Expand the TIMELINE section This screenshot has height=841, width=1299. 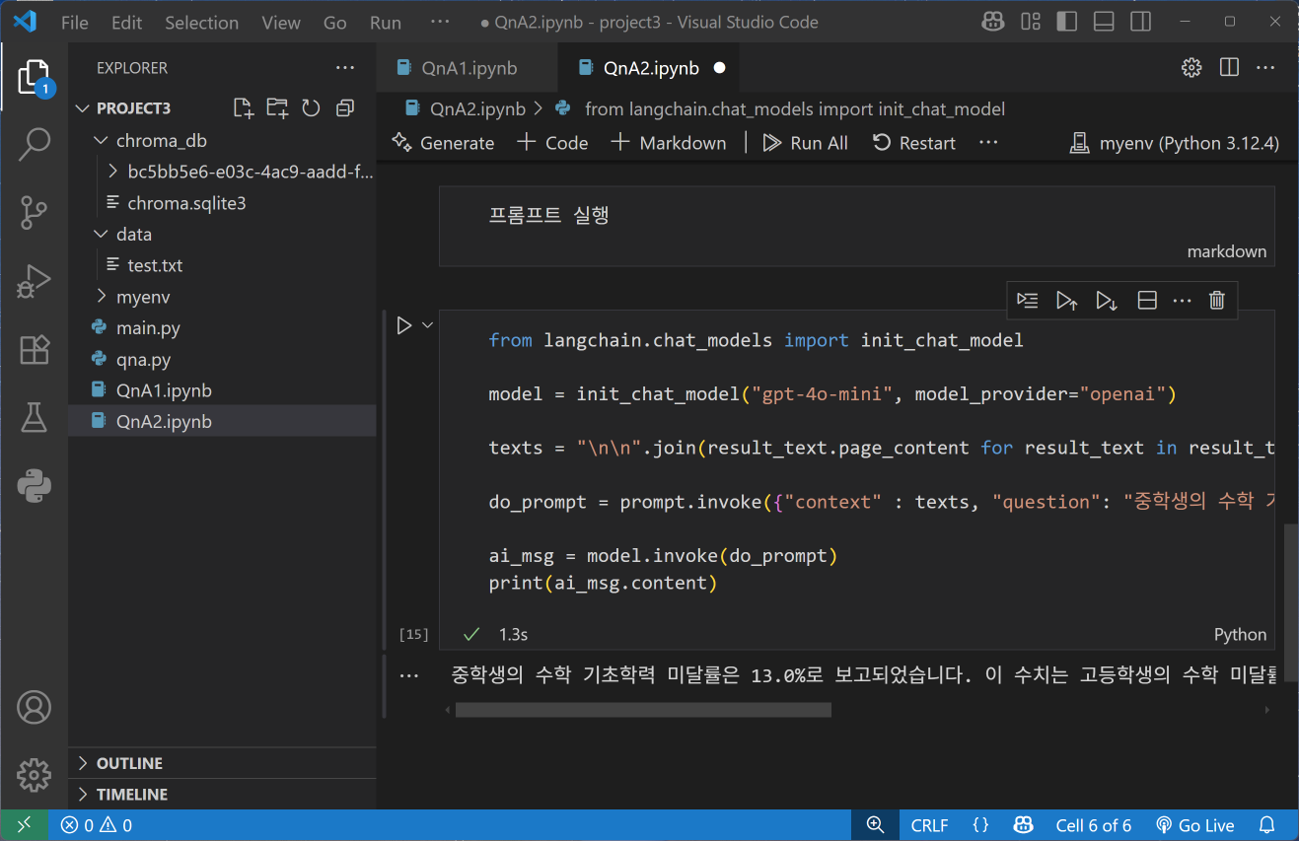(222, 794)
